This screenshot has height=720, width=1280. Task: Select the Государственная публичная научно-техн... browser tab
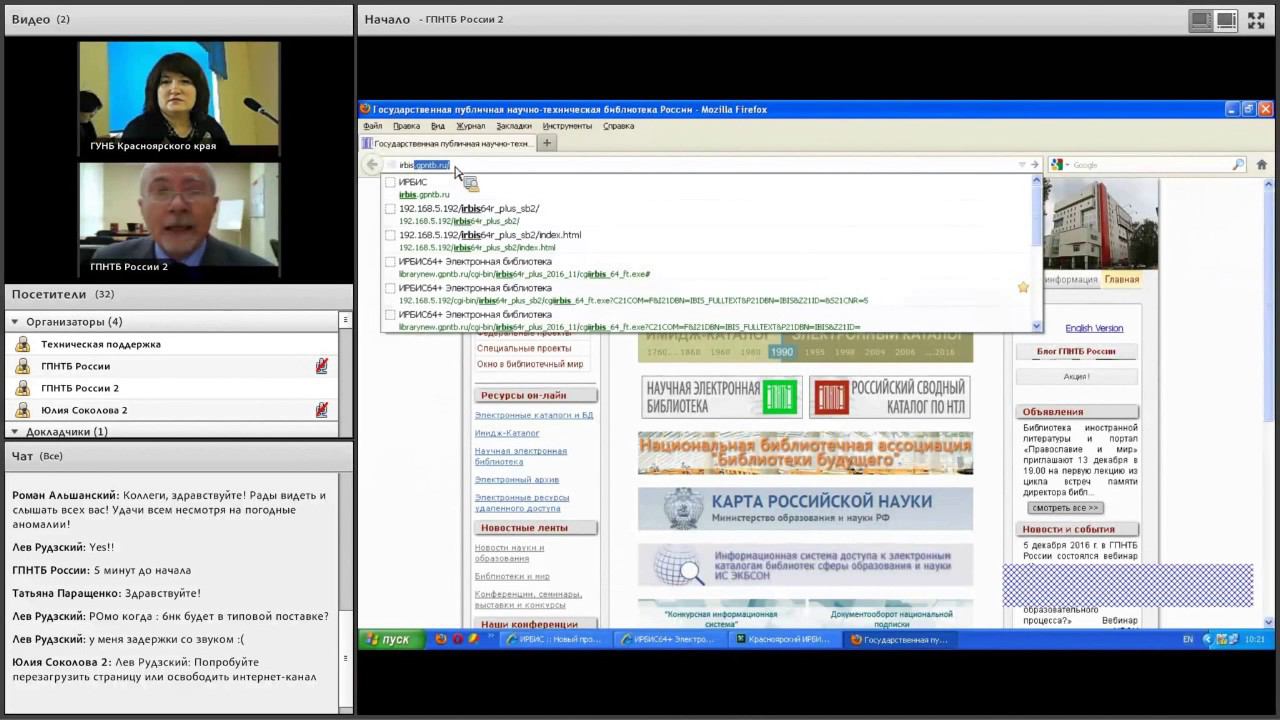(447, 143)
